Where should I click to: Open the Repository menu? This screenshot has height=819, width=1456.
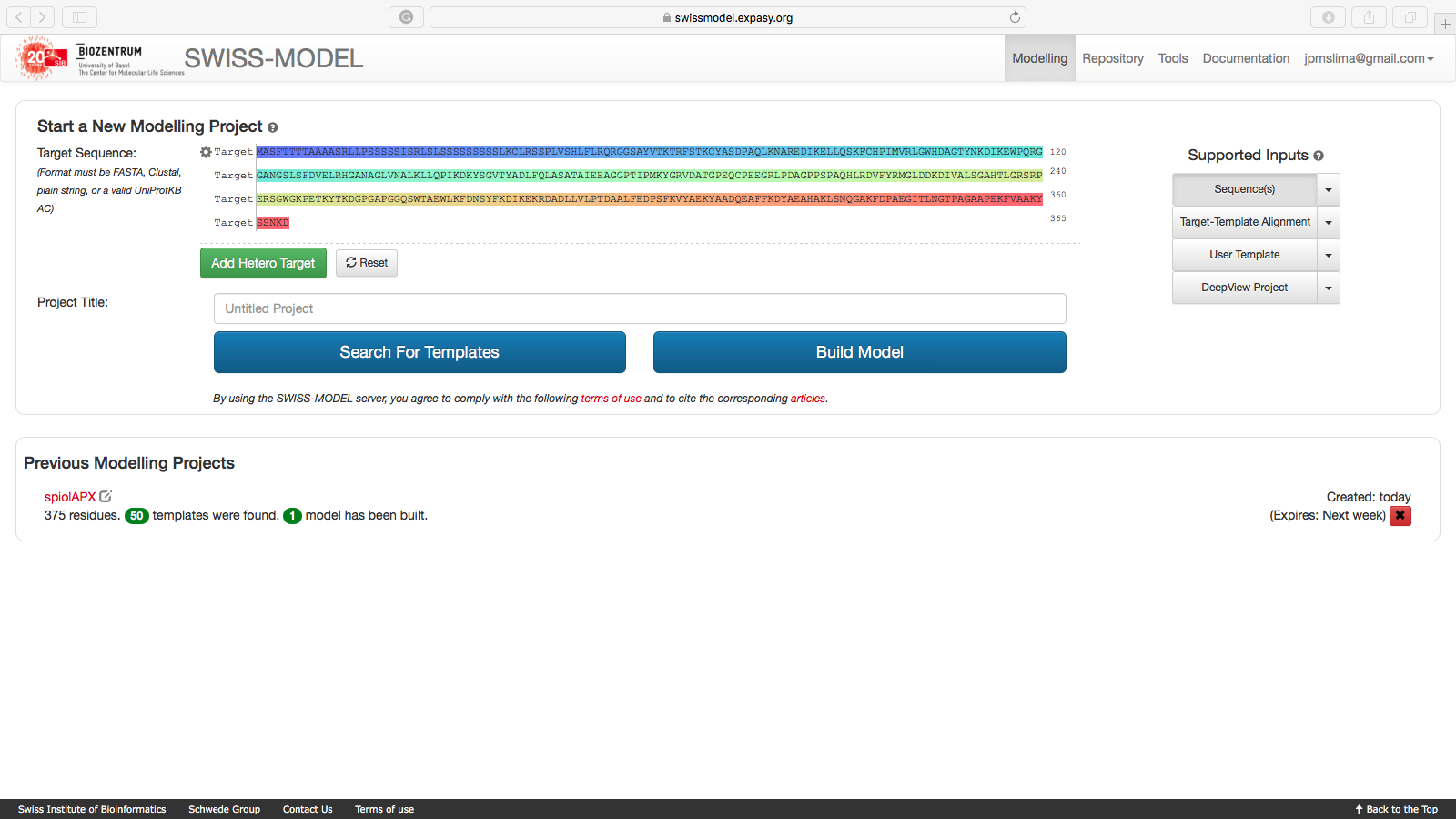click(x=1112, y=58)
